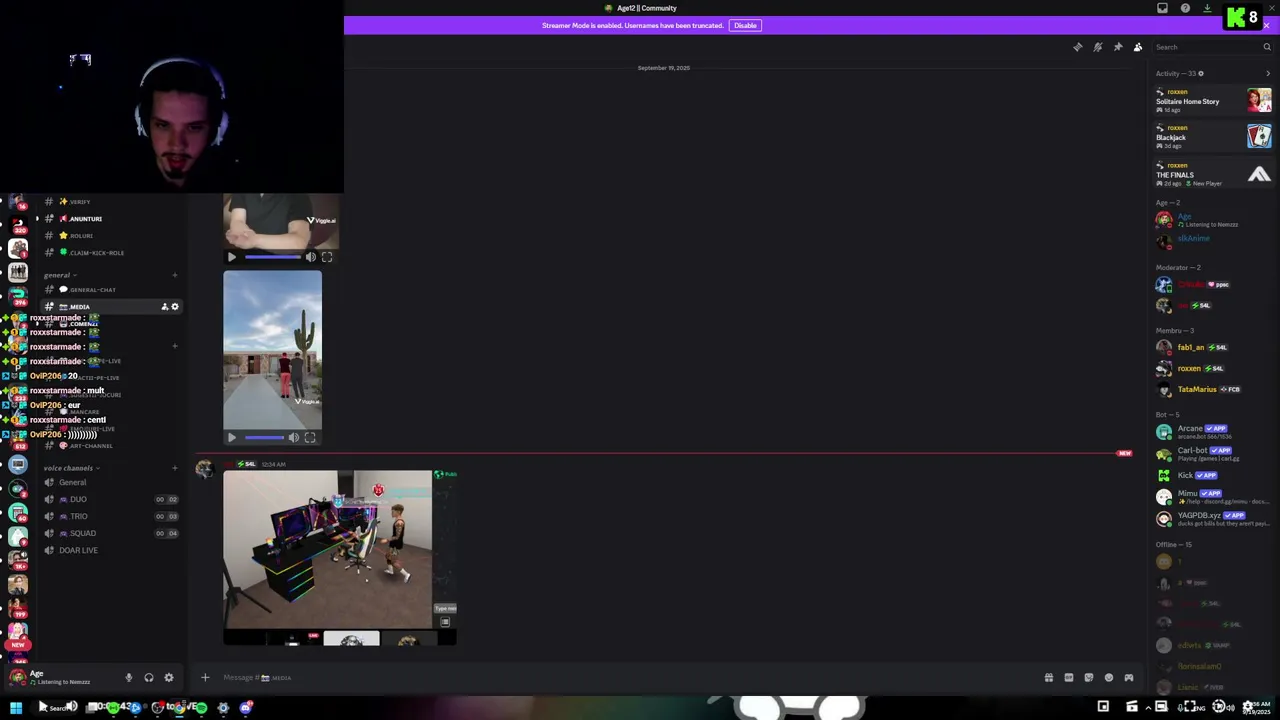This screenshot has height=720, width=1280.
Task: Open apps launcher icon in message bar
Action: 1129,678
